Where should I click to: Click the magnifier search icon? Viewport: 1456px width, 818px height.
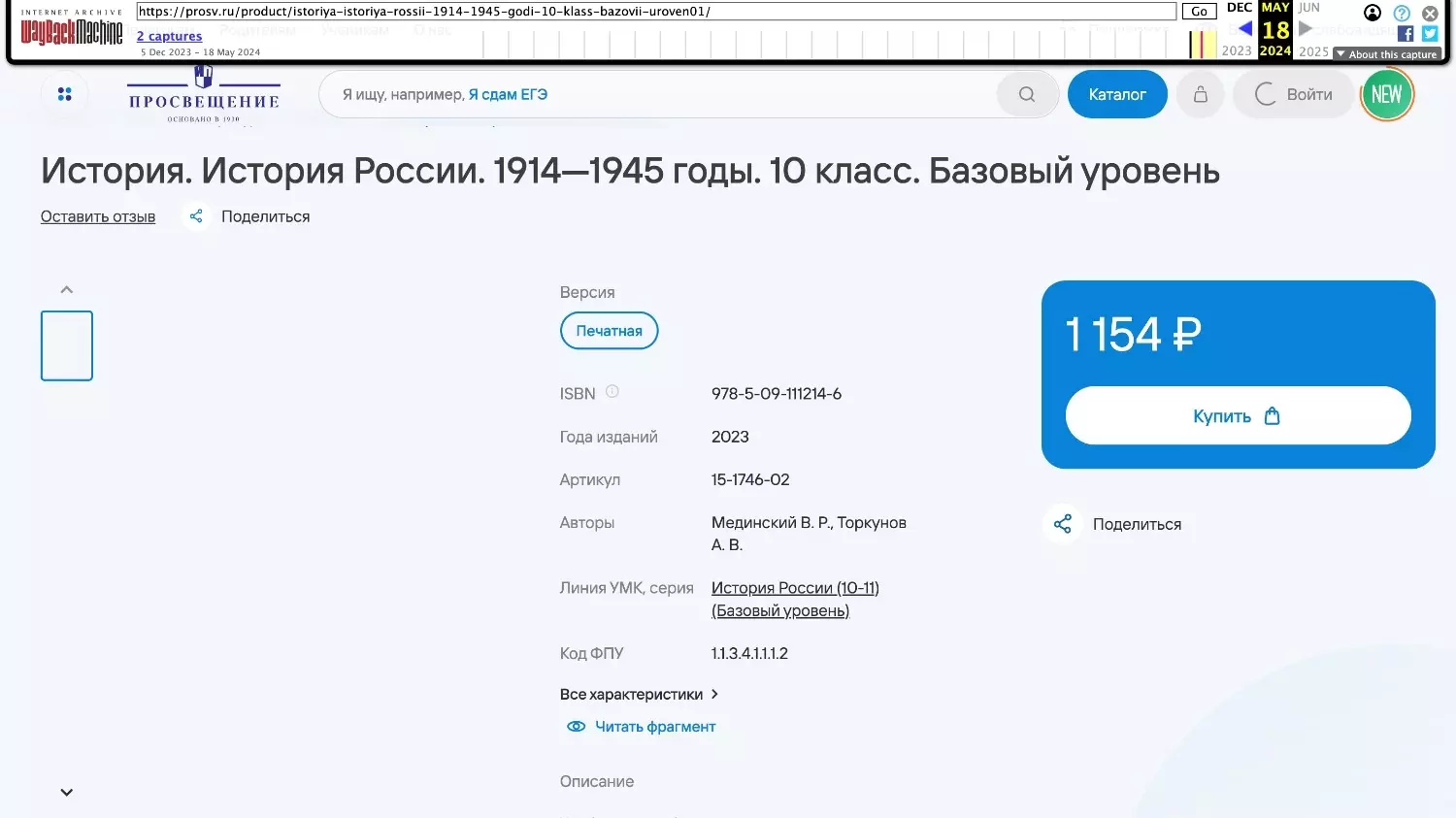[1027, 94]
